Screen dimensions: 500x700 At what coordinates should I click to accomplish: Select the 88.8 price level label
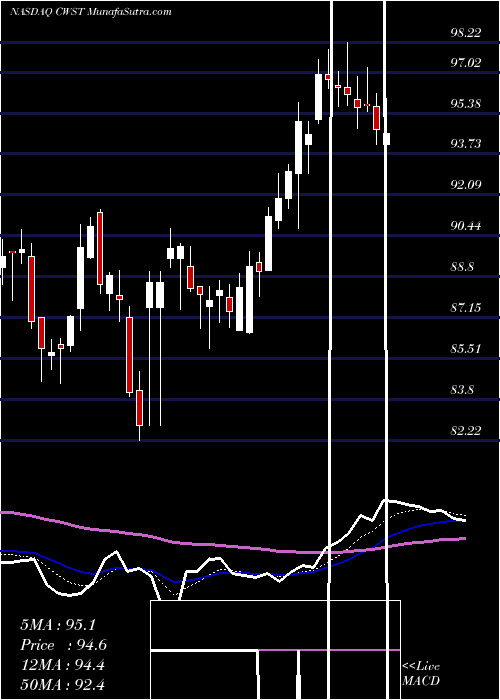coord(463,267)
